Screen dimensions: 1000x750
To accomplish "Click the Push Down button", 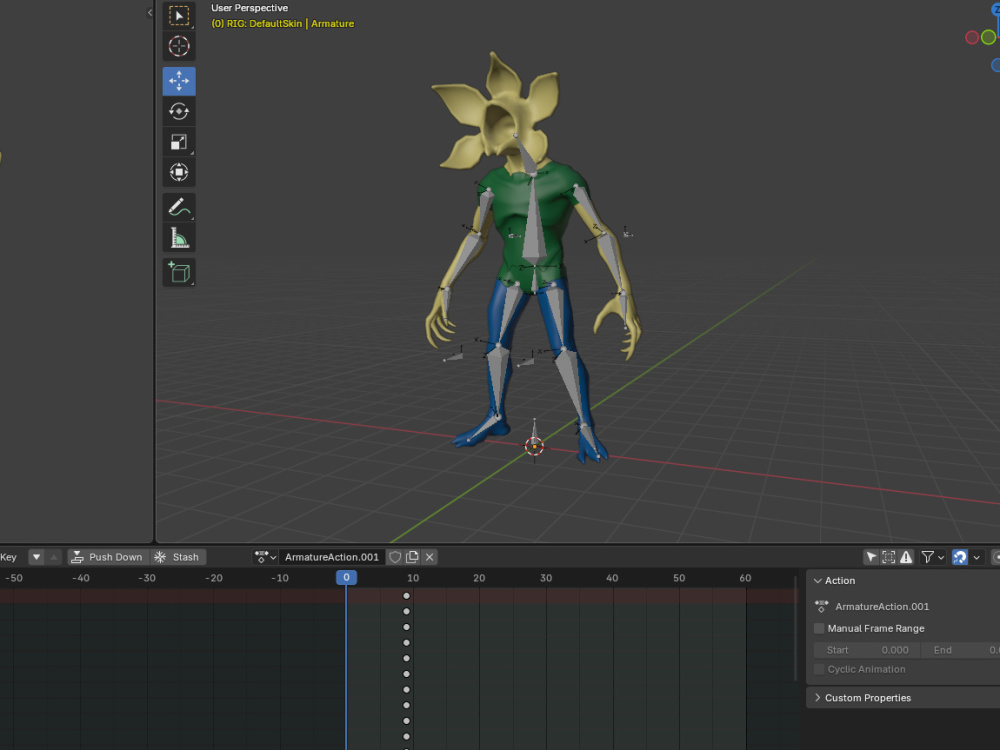I will 108,557.
